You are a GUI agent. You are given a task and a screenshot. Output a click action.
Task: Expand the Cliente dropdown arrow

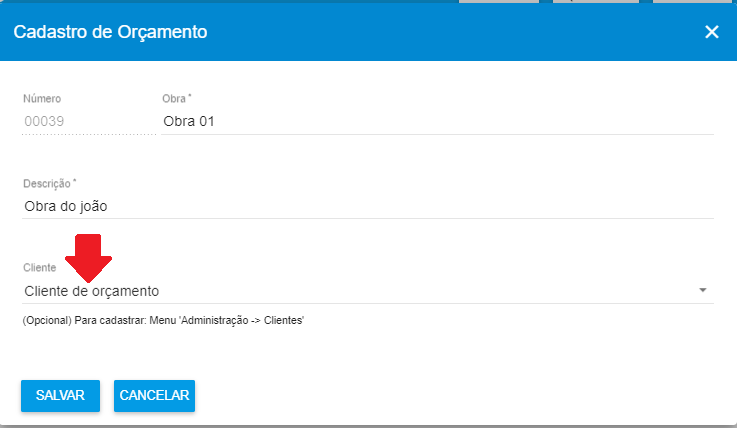pos(703,290)
